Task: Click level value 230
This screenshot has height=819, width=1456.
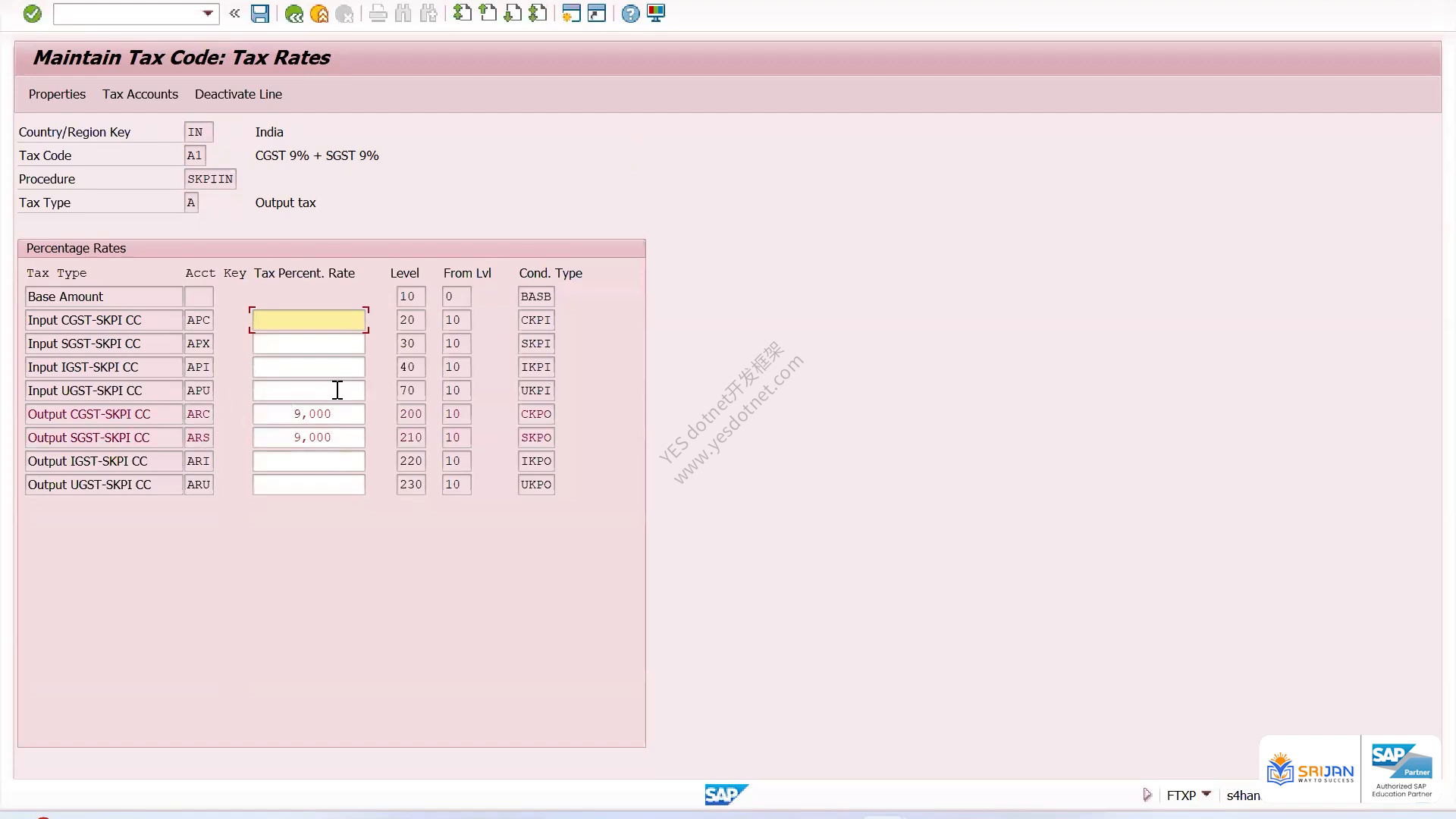Action: pos(411,485)
